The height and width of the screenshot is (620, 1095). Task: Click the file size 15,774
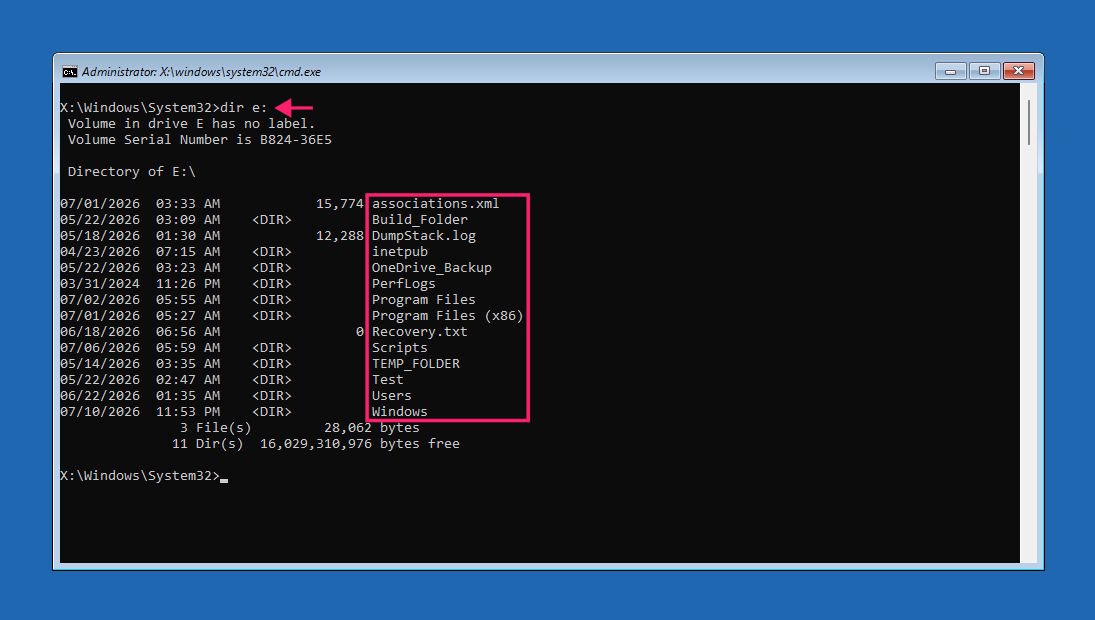click(x=339, y=204)
